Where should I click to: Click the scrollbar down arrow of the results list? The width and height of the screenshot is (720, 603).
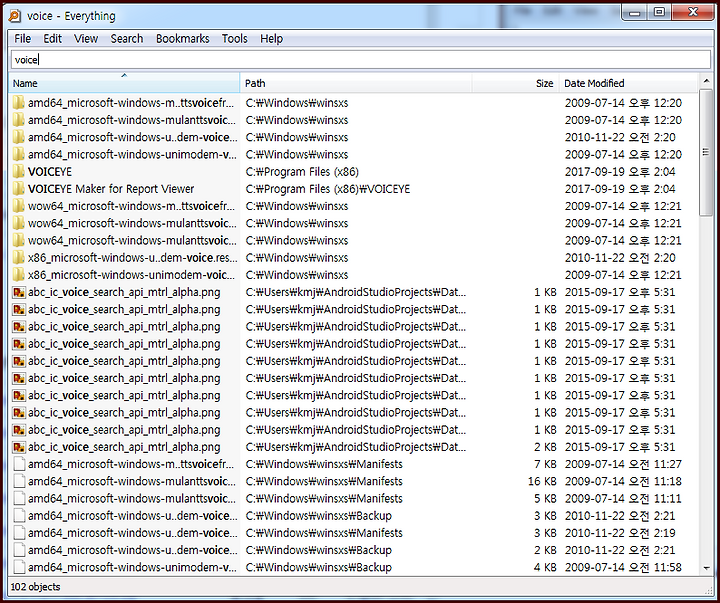pos(706,569)
